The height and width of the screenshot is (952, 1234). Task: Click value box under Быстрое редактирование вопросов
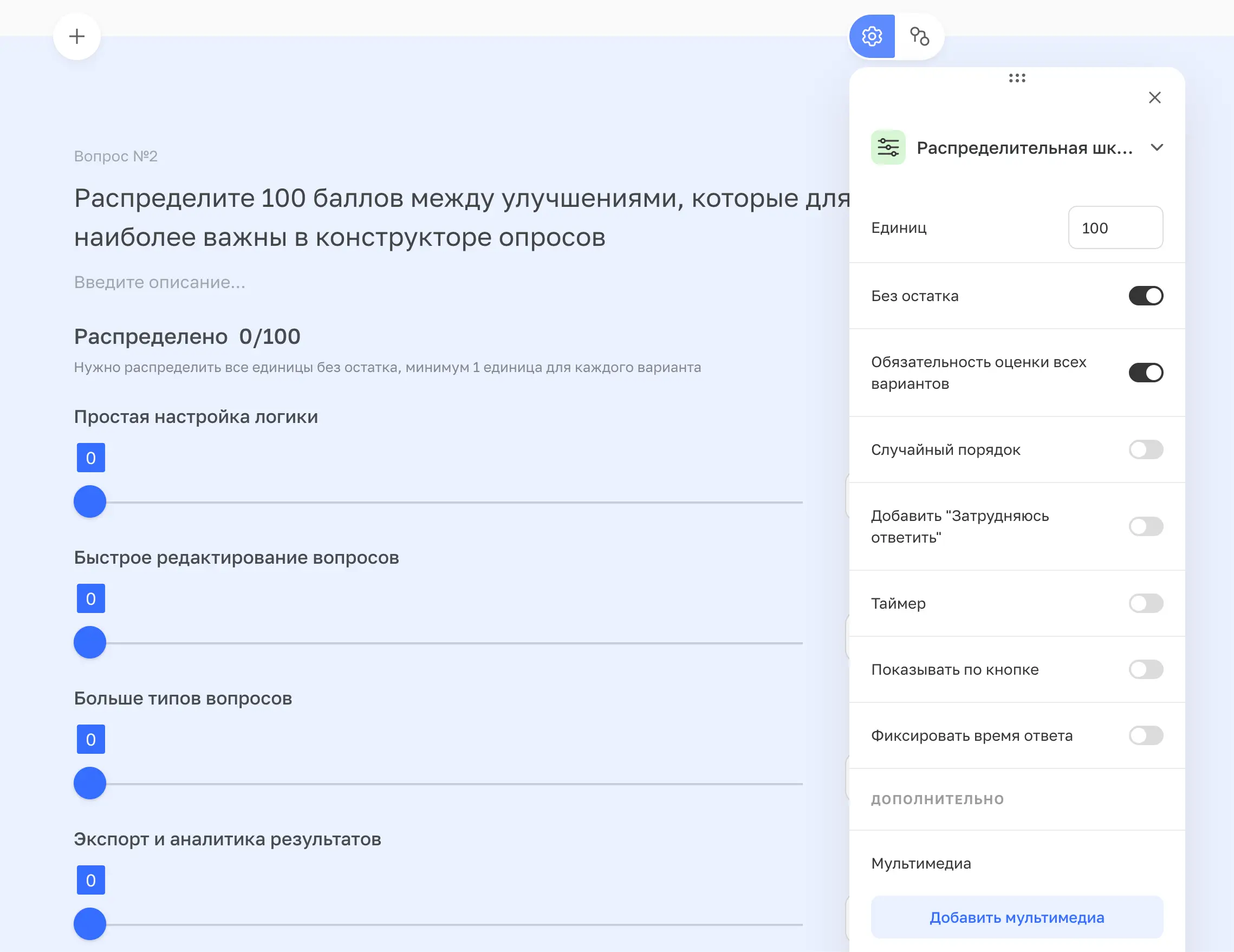tap(91, 598)
